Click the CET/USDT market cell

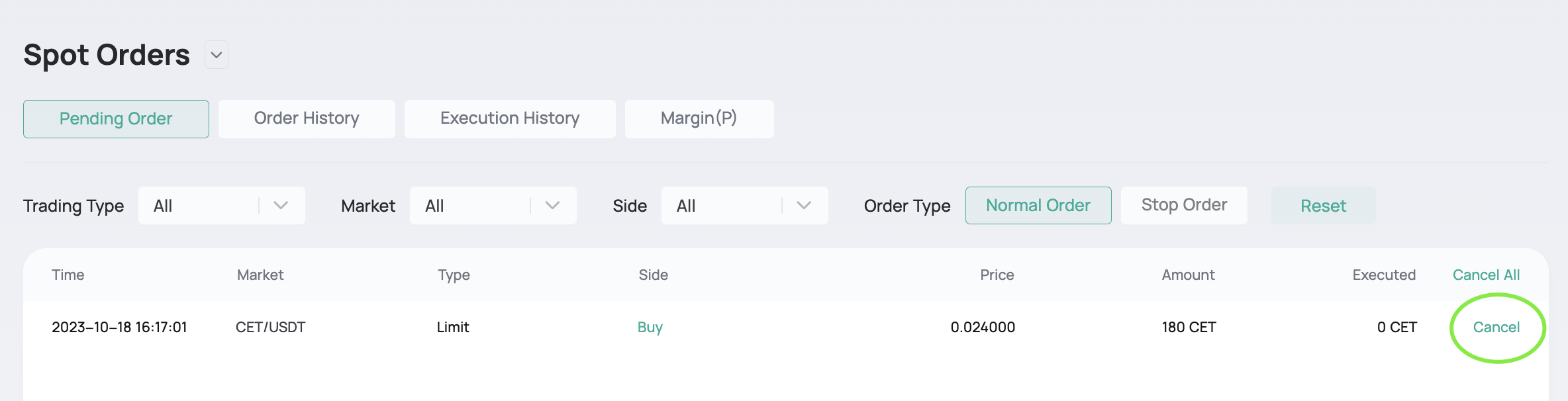click(270, 328)
